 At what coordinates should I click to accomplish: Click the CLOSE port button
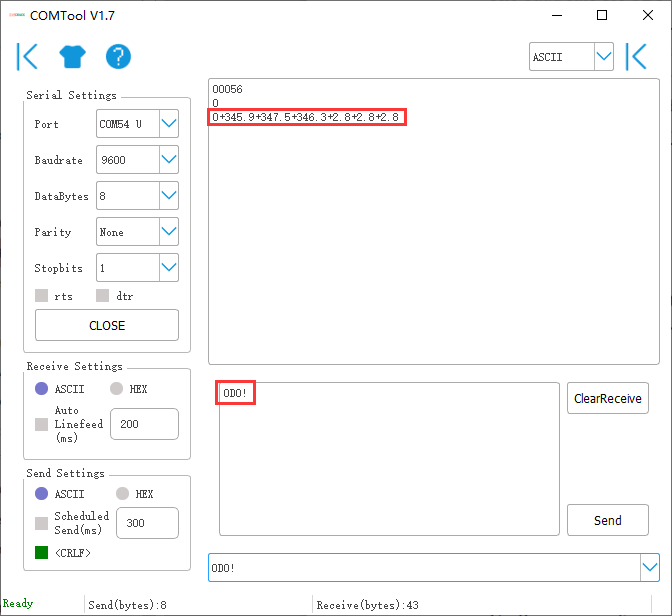click(x=107, y=325)
